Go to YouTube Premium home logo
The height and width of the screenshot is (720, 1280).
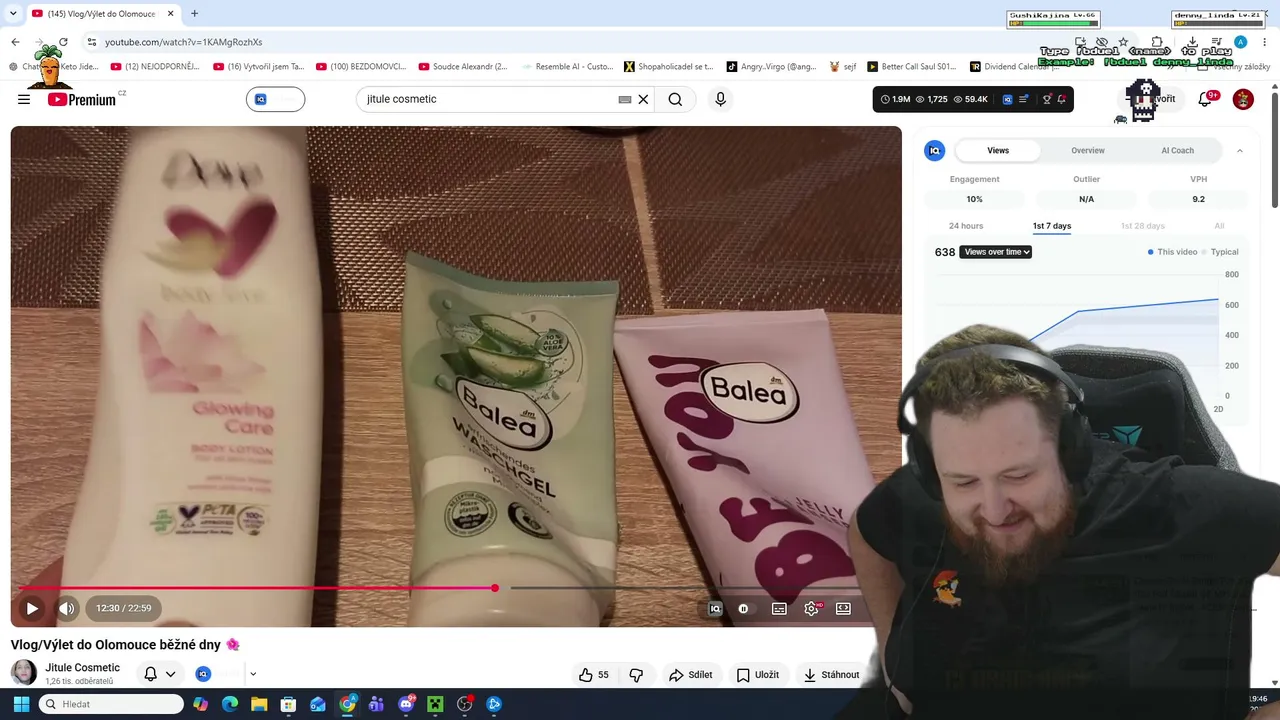point(82,99)
